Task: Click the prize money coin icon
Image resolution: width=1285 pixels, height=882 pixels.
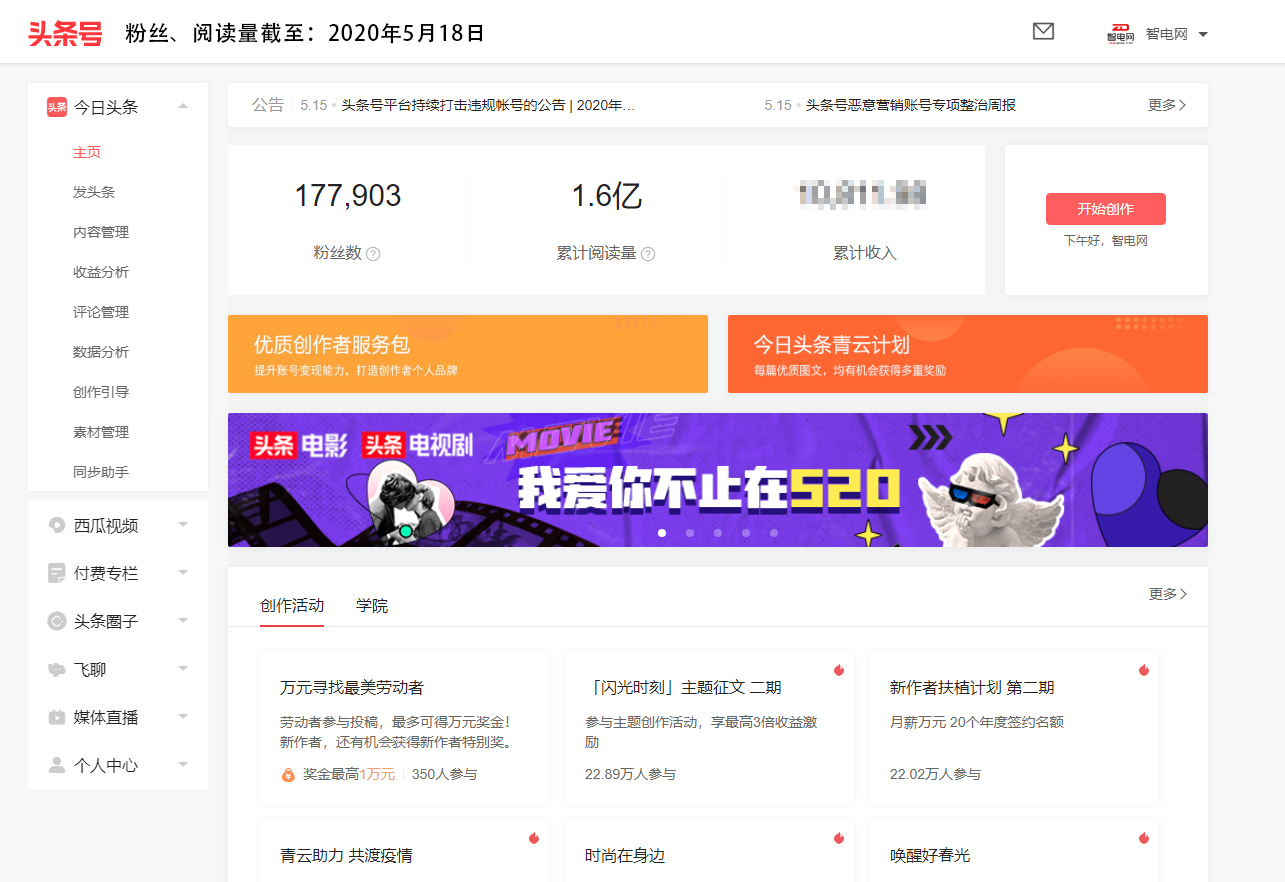Action: (x=288, y=774)
